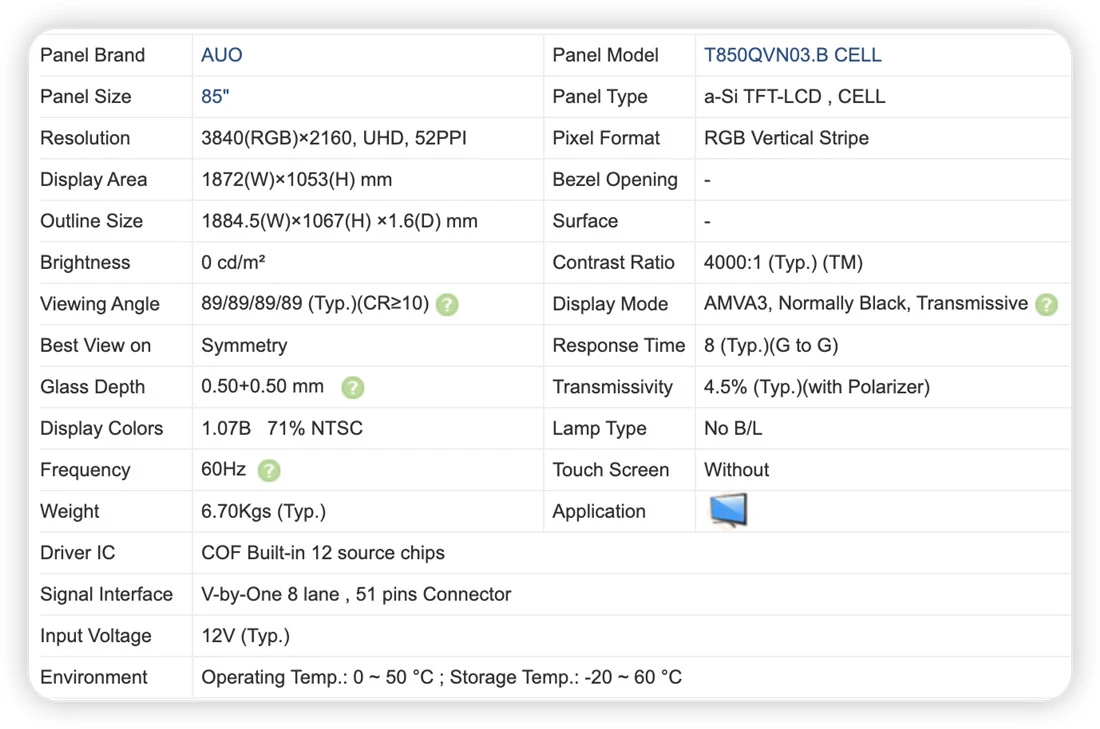Click the AUO panel brand link
The height and width of the screenshot is (729, 1100).
coord(221,55)
